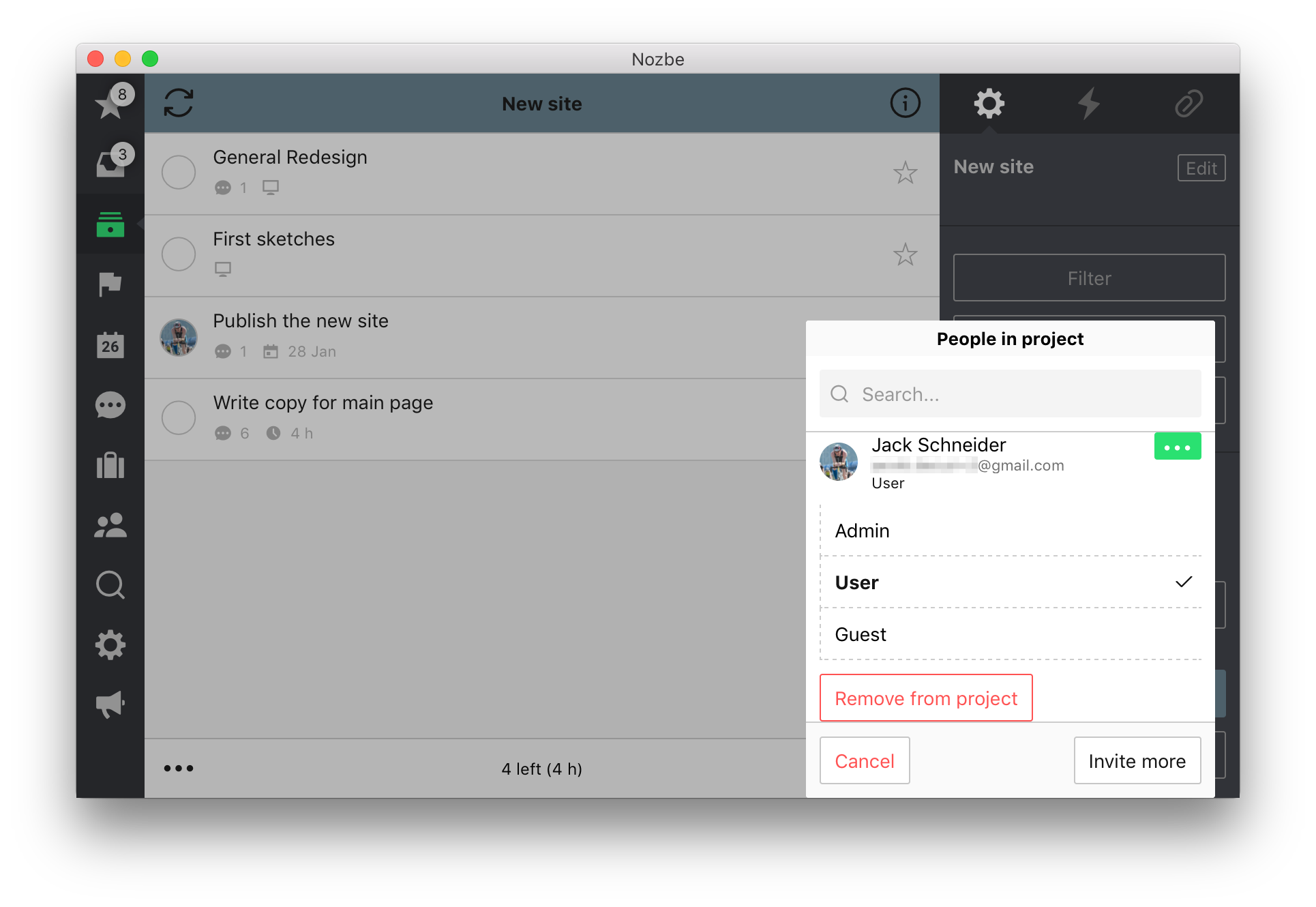This screenshot has height=907, width=1316.
Task: Select the Cancel option in dialog
Action: click(x=864, y=762)
